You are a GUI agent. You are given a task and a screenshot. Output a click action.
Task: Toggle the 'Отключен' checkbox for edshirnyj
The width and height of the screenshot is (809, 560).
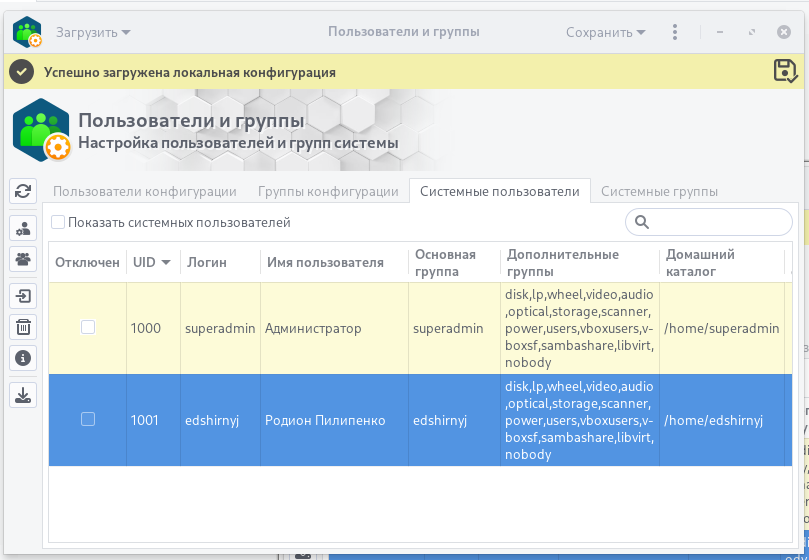(x=88, y=420)
